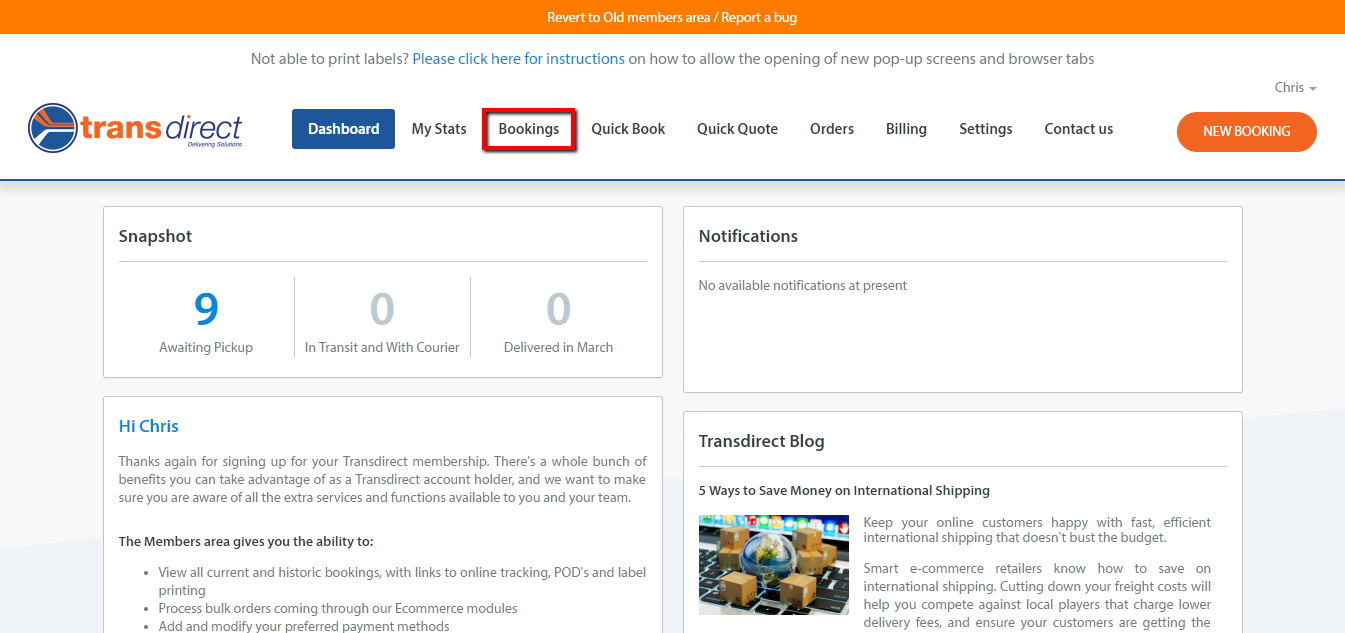Go to the Dashboard tab
The image size is (1345, 633).
(343, 129)
